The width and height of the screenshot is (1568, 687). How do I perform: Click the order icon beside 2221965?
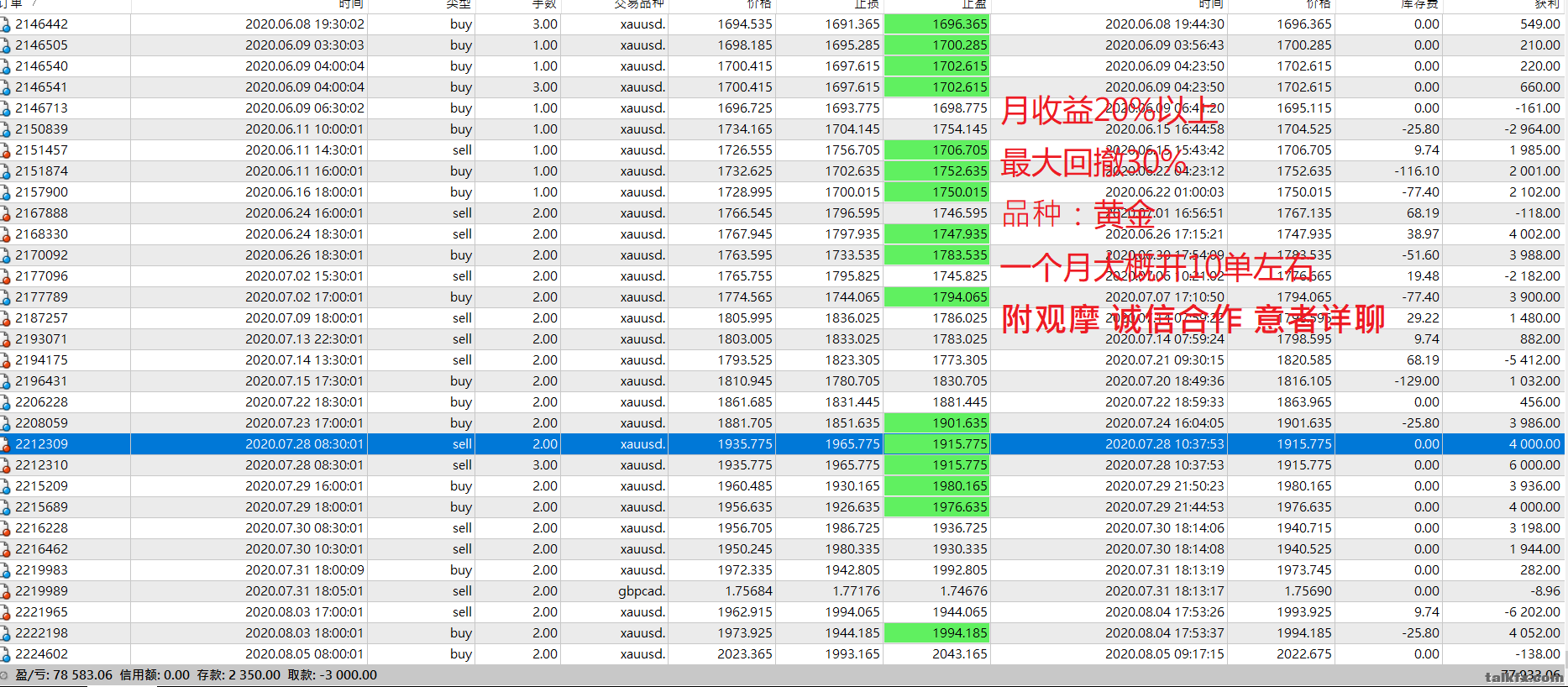click(x=5, y=612)
